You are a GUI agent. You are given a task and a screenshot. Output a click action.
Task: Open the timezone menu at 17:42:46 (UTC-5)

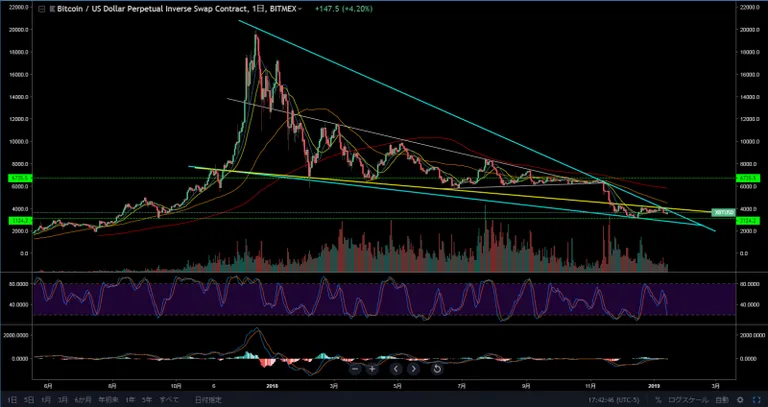[612, 400]
